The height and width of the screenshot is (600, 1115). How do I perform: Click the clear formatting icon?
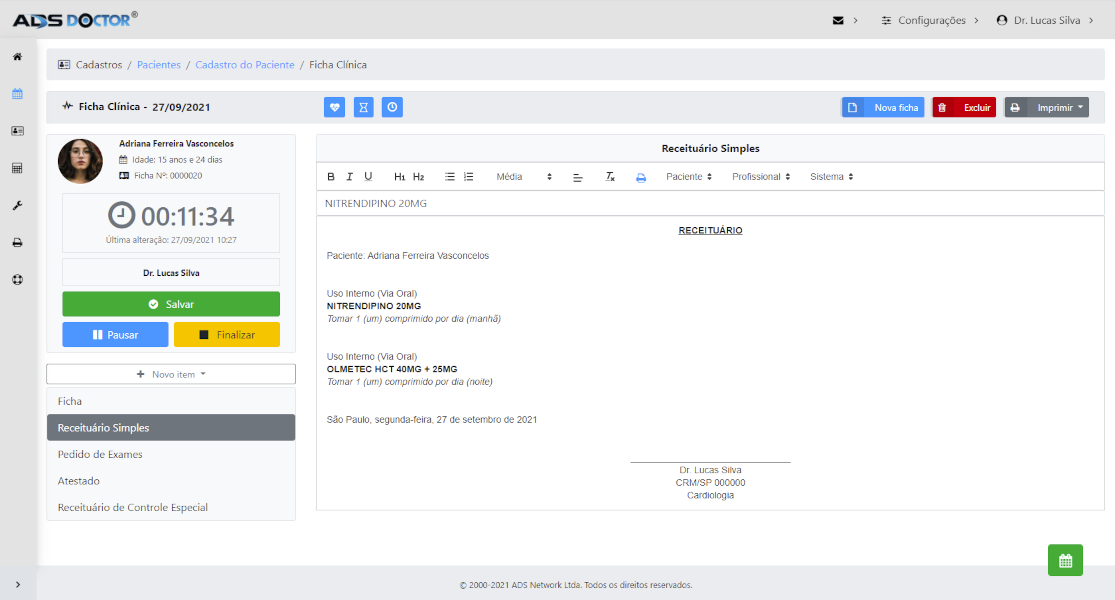[609, 176]
